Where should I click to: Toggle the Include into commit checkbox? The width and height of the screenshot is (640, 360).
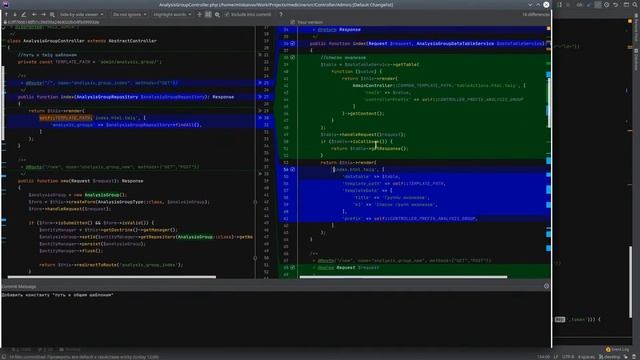248,14
